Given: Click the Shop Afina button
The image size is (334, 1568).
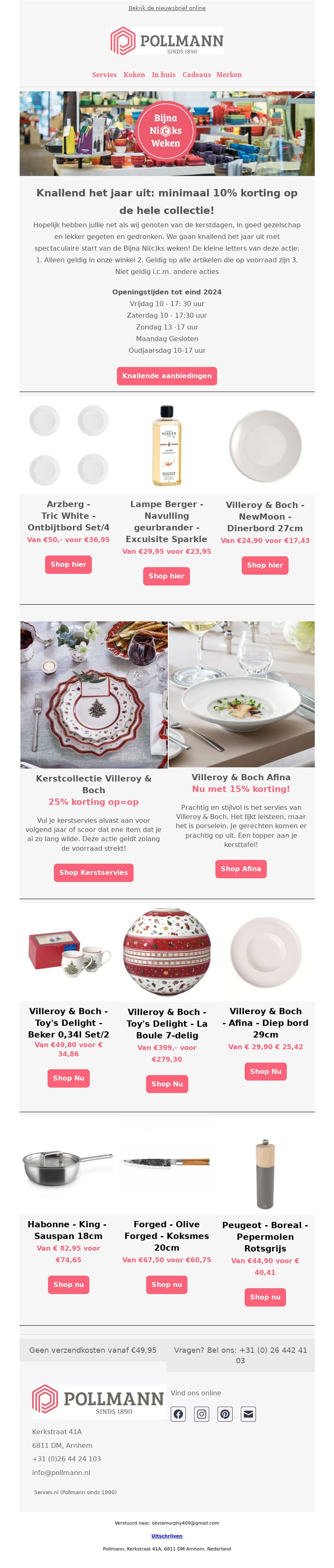Looking at the screenshot, I should (x=241, y=869).
